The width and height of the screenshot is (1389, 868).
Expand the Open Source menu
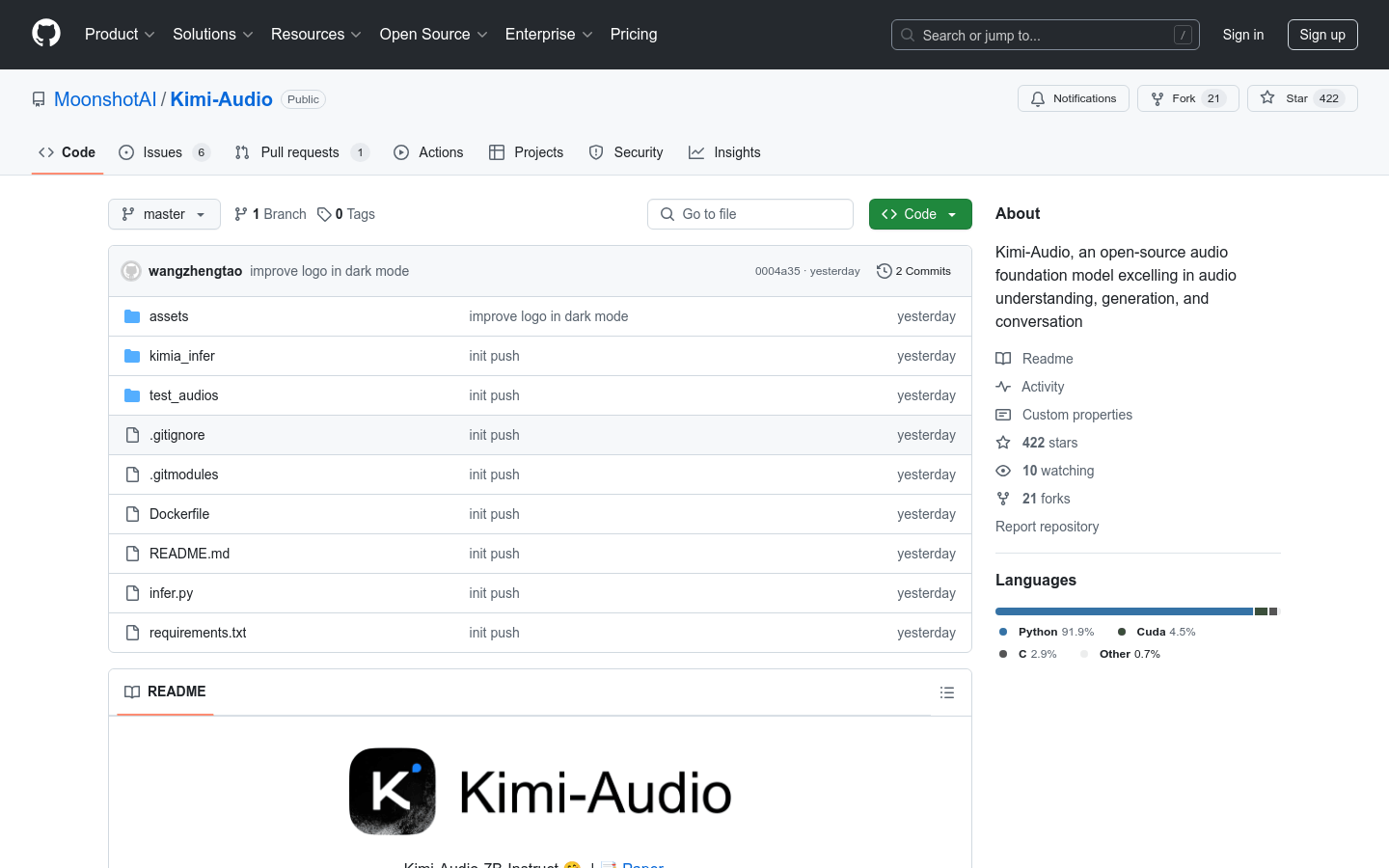tap(433, 34)
